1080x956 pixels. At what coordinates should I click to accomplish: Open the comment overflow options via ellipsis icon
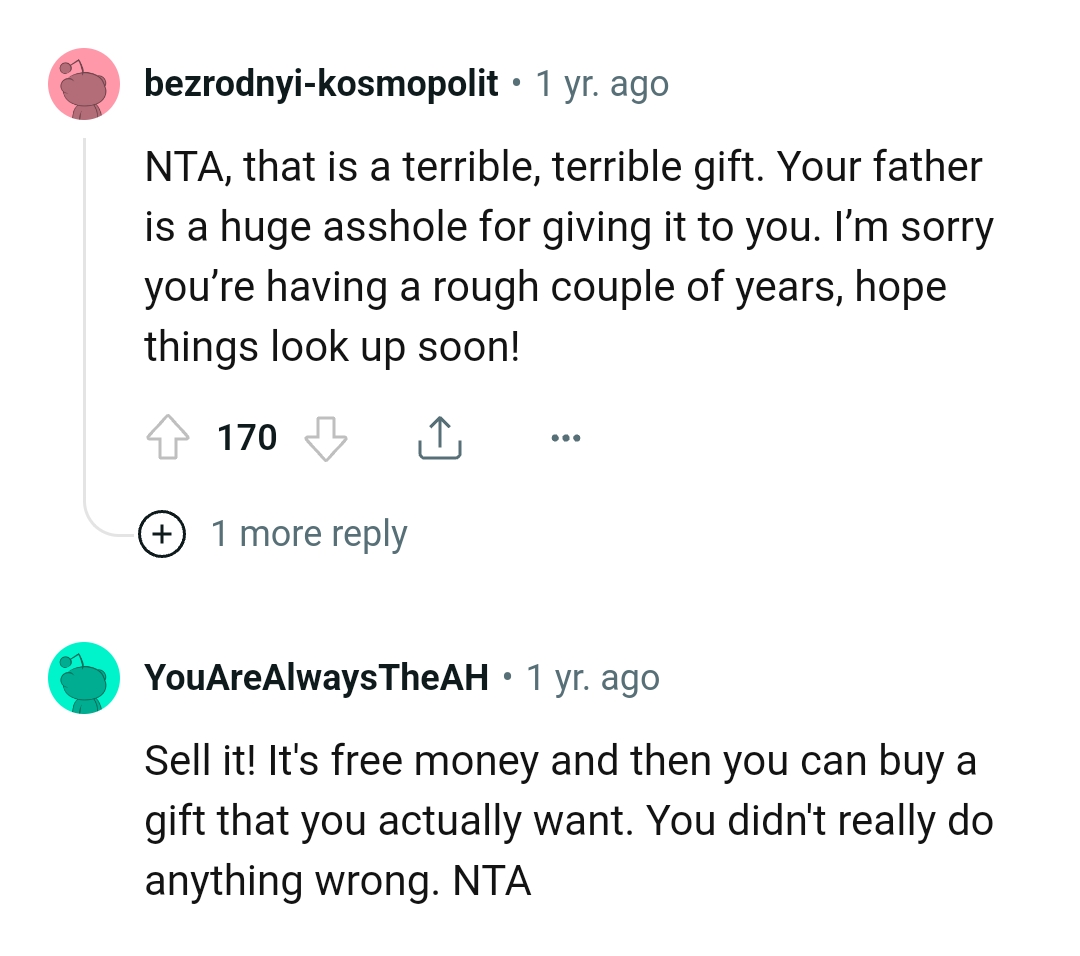[566, 437]
